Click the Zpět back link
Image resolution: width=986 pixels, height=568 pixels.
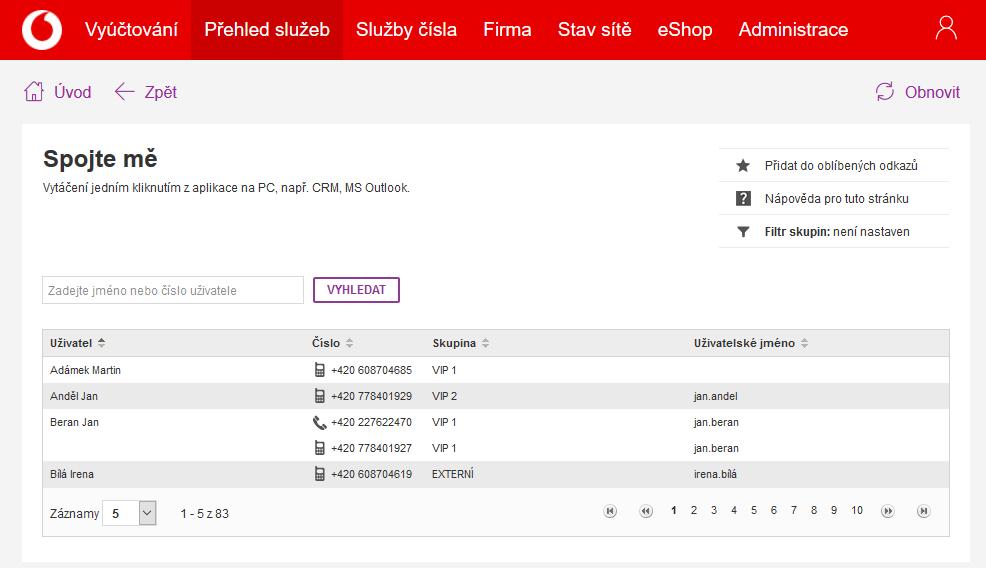(x=160, y=92)
